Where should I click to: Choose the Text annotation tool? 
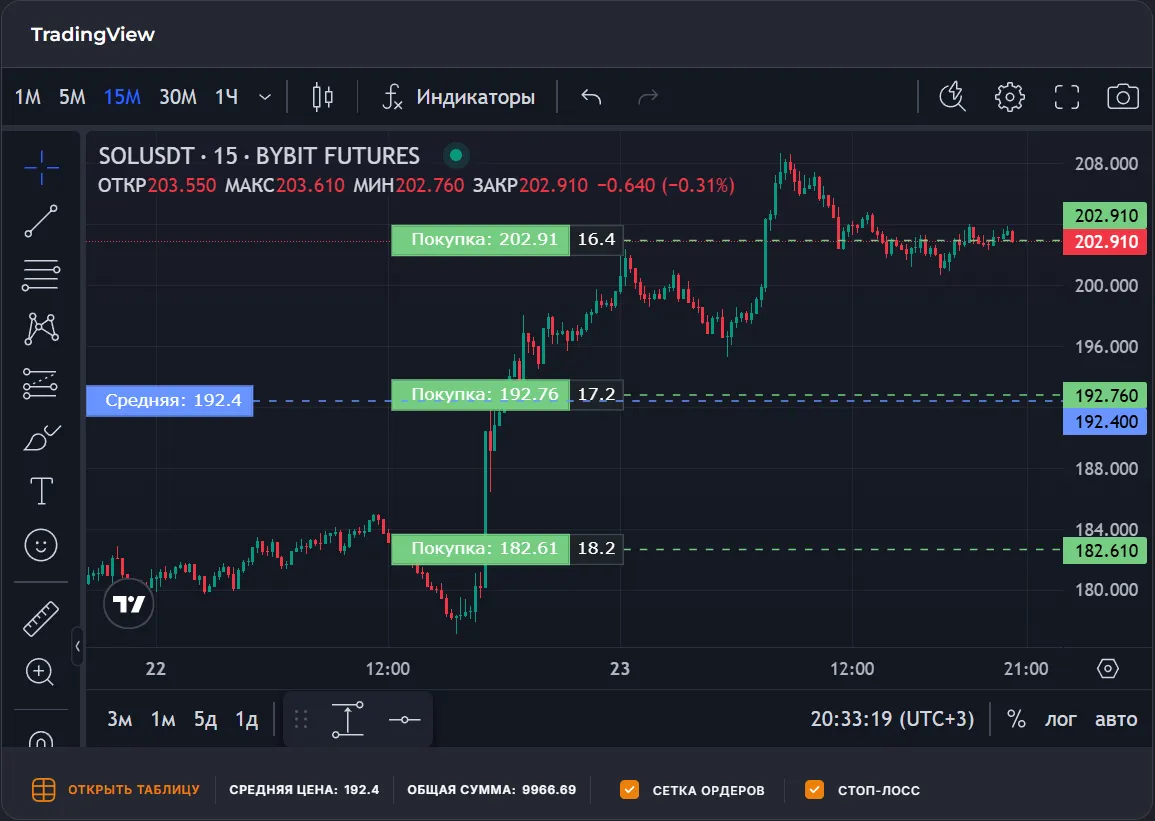tap(41, 491)
